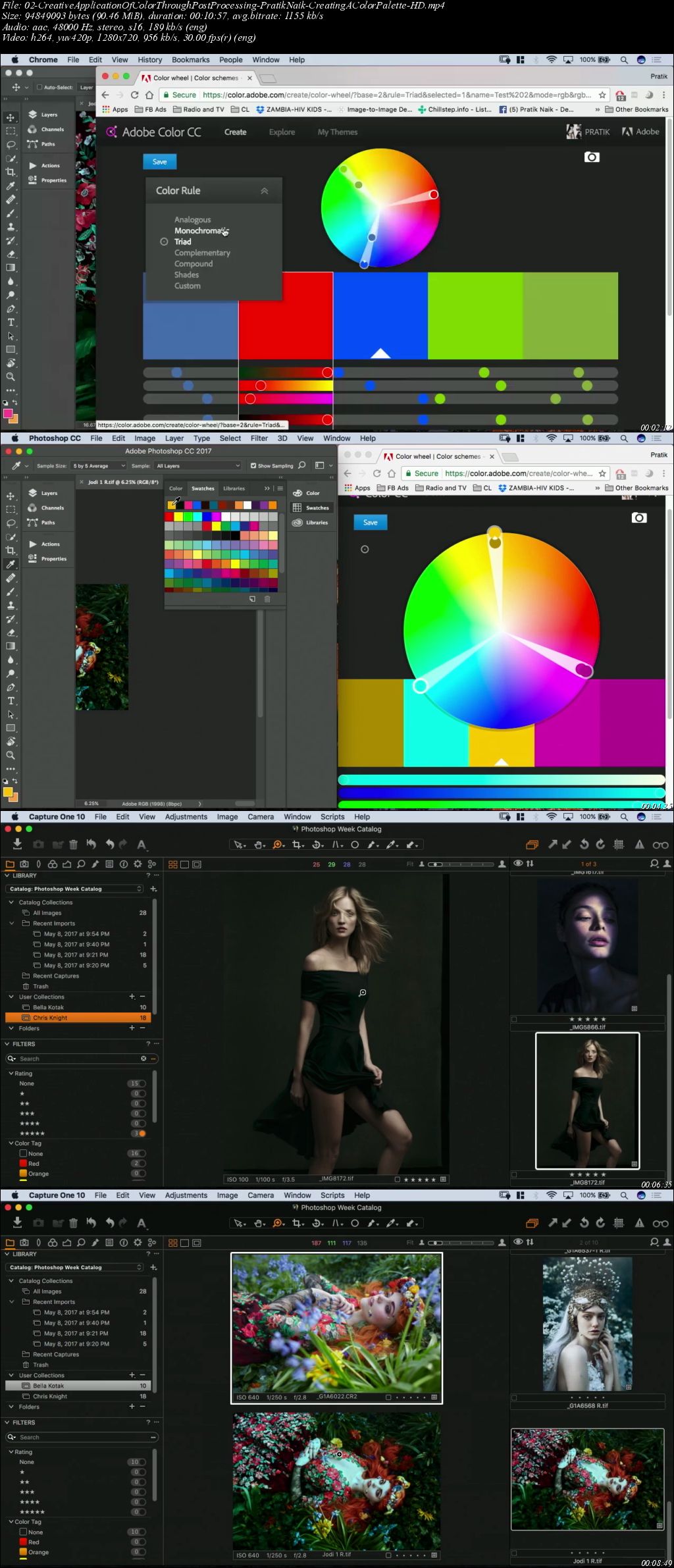Click camera icon below the Adobe logo link
This screenshot has width=674, height=1568.
point(592,157)
